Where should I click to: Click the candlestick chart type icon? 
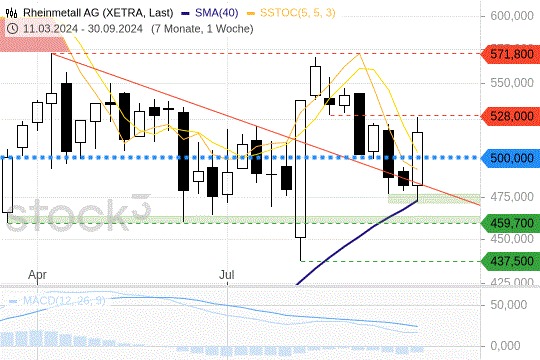point(12,13)
